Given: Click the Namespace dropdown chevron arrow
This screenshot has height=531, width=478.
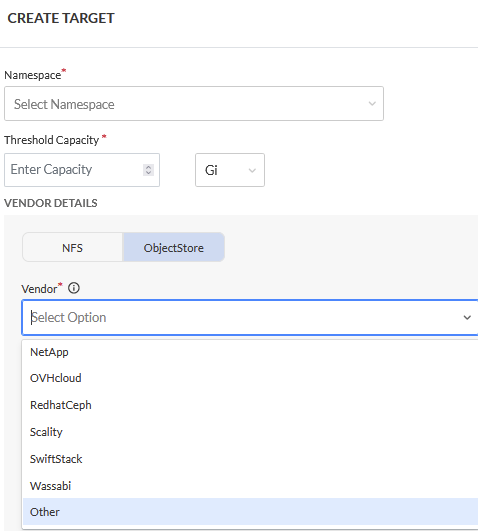Looking at the screenshot, I should 372,104.
